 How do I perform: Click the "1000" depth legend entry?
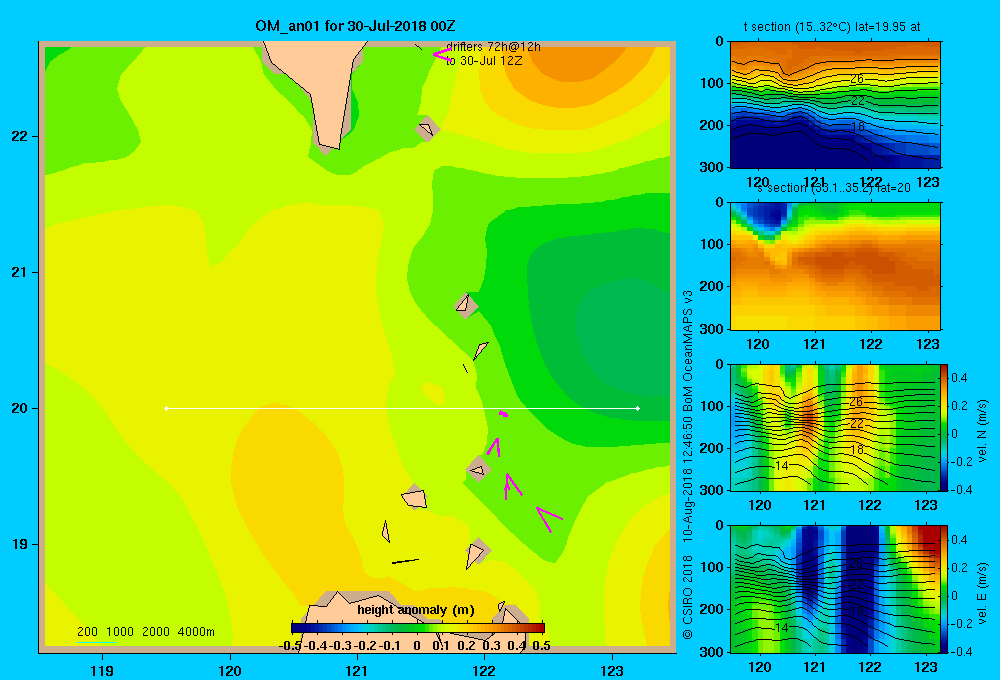pos(120,632)
